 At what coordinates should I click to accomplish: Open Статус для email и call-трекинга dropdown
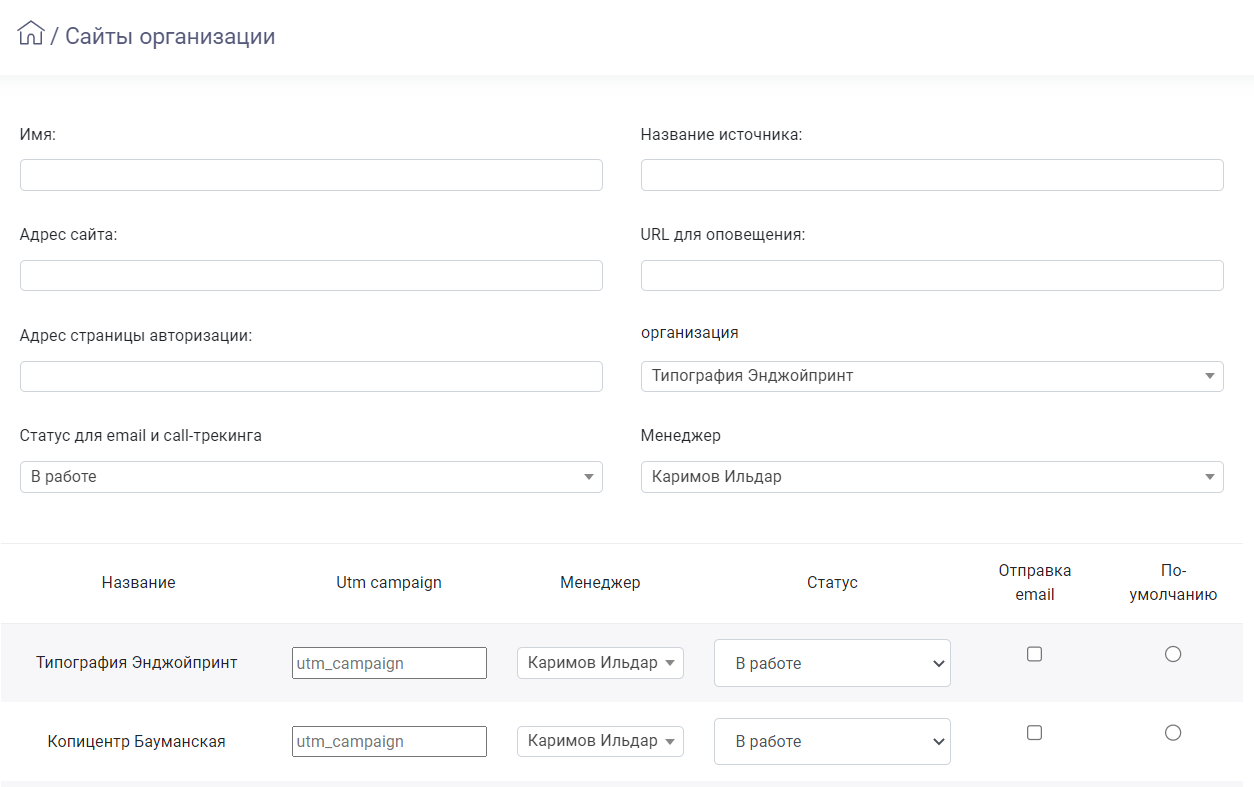click(x=311, y=477)
